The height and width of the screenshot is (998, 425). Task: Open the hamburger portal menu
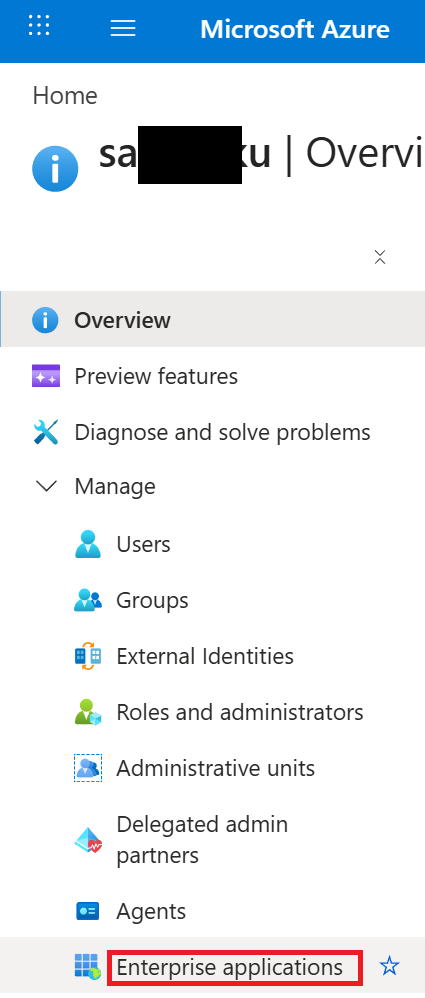click(x=123, y=28)
